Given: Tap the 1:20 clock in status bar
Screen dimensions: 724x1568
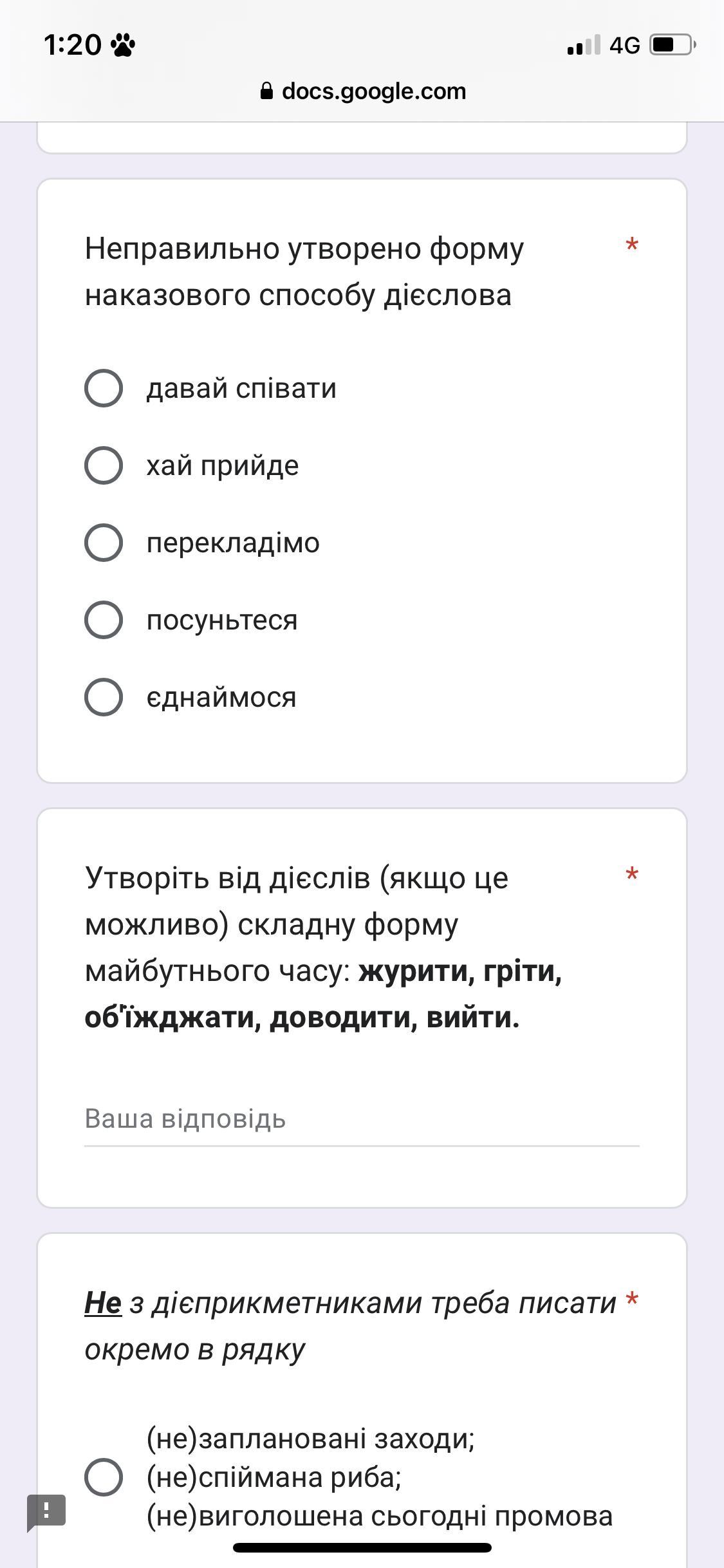Looking at the screenshot, I should (x=72, y=46).
